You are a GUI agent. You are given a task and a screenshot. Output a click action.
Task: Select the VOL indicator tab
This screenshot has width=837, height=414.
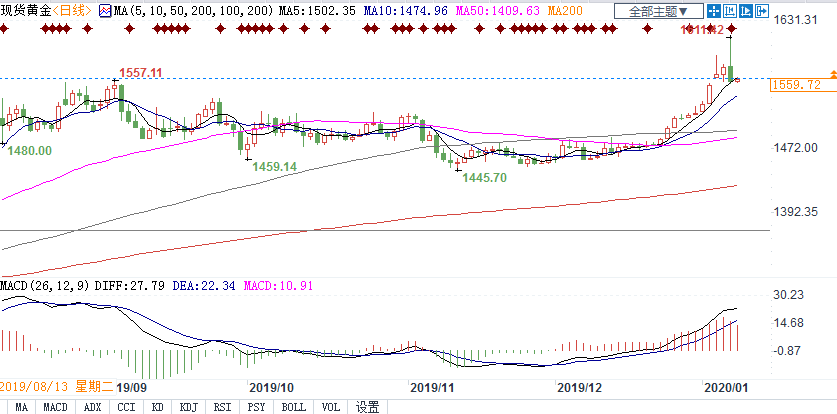[x=330, y=407]
